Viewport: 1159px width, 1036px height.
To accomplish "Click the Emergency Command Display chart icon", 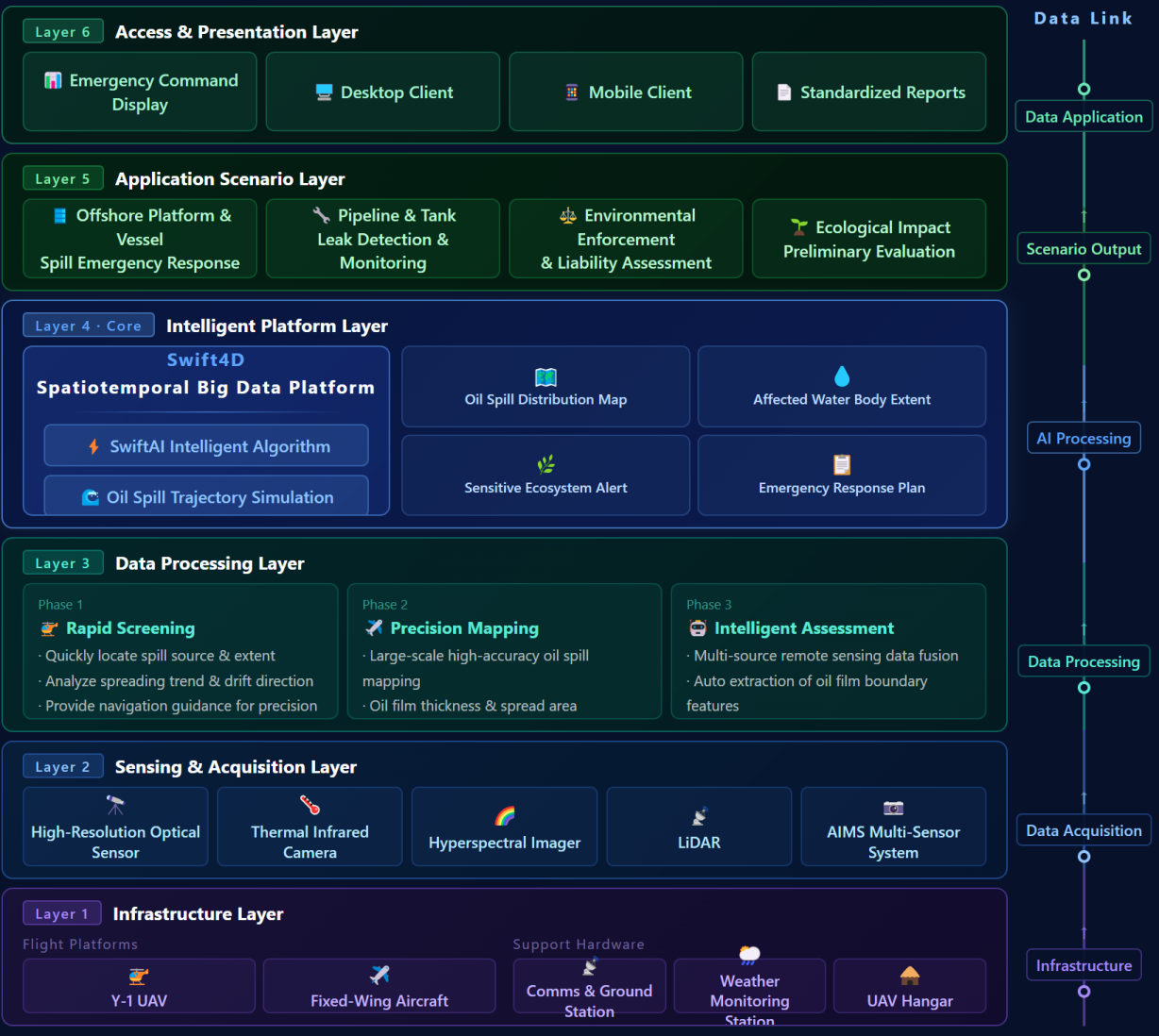I will pos(53,81).
